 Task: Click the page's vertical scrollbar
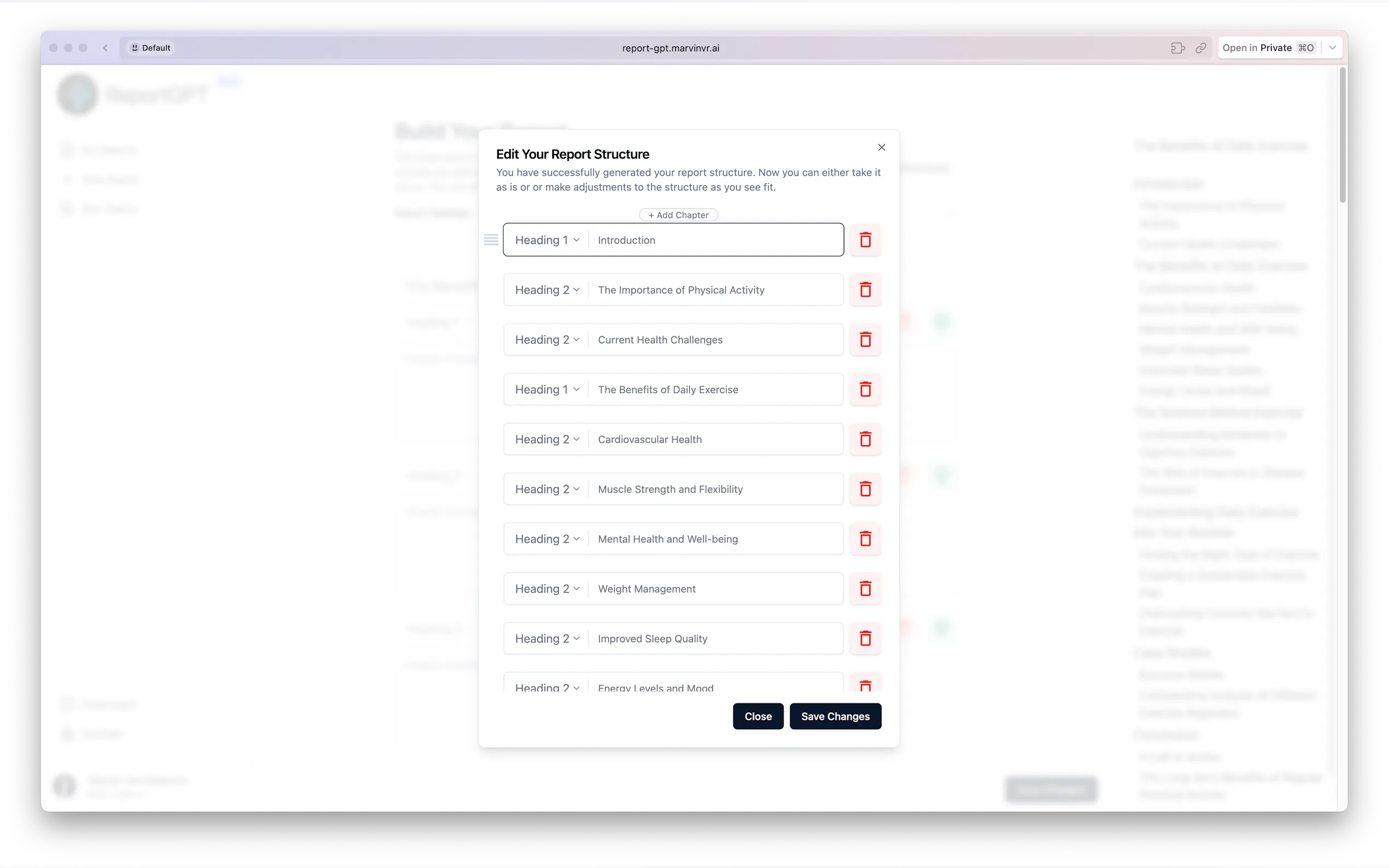[x=1342, y=136]
